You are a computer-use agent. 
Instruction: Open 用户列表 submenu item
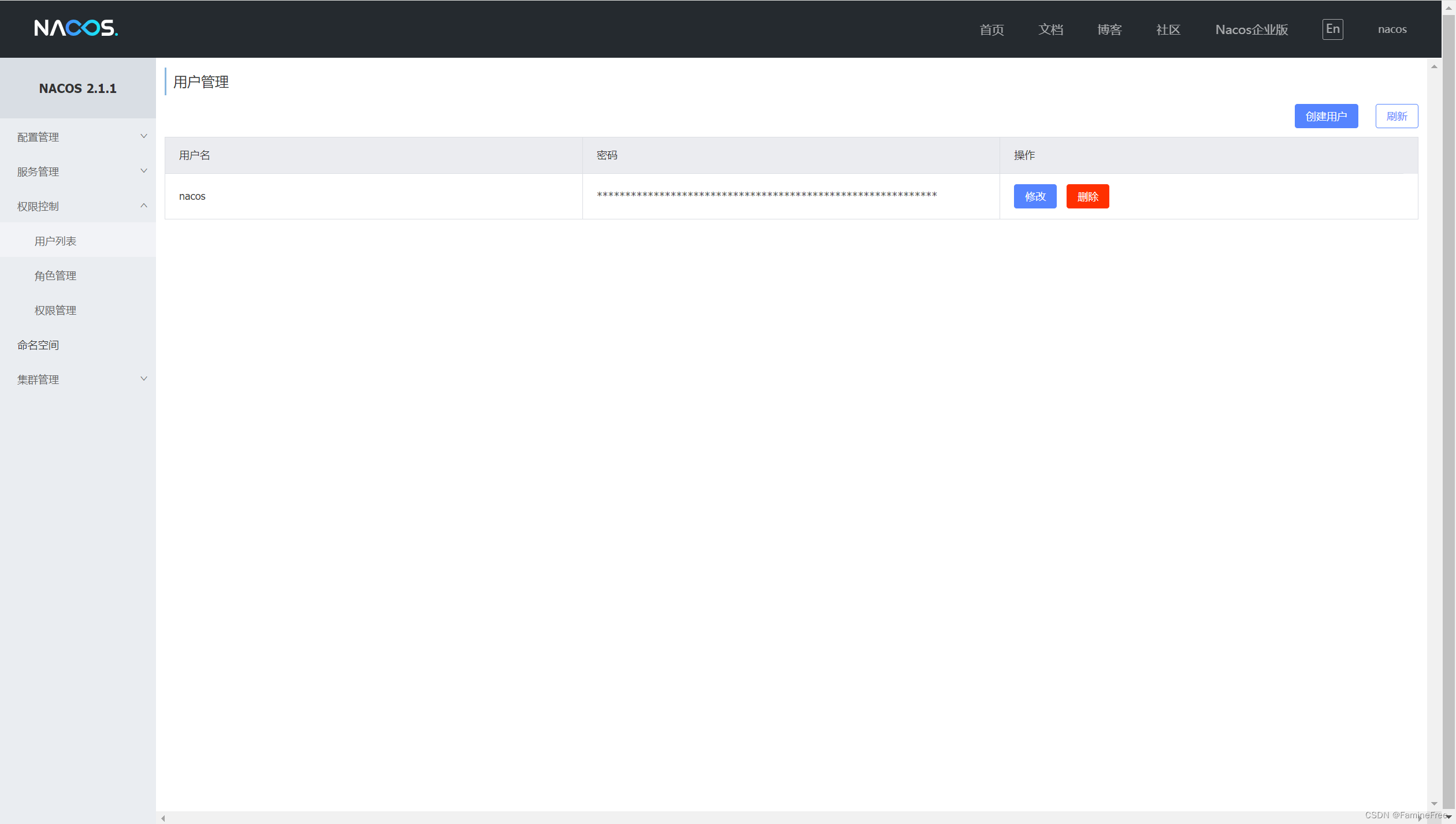(x=55, y=241)
